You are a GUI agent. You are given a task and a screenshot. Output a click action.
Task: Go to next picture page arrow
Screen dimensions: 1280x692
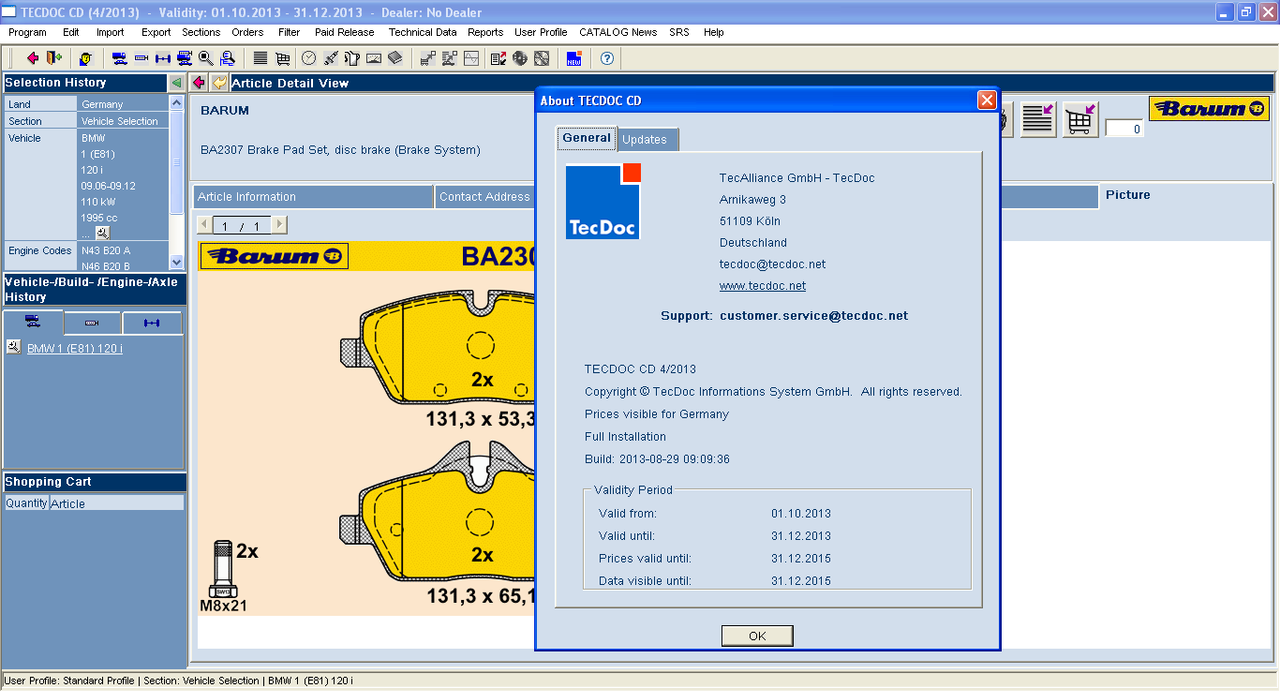point(279,226)
